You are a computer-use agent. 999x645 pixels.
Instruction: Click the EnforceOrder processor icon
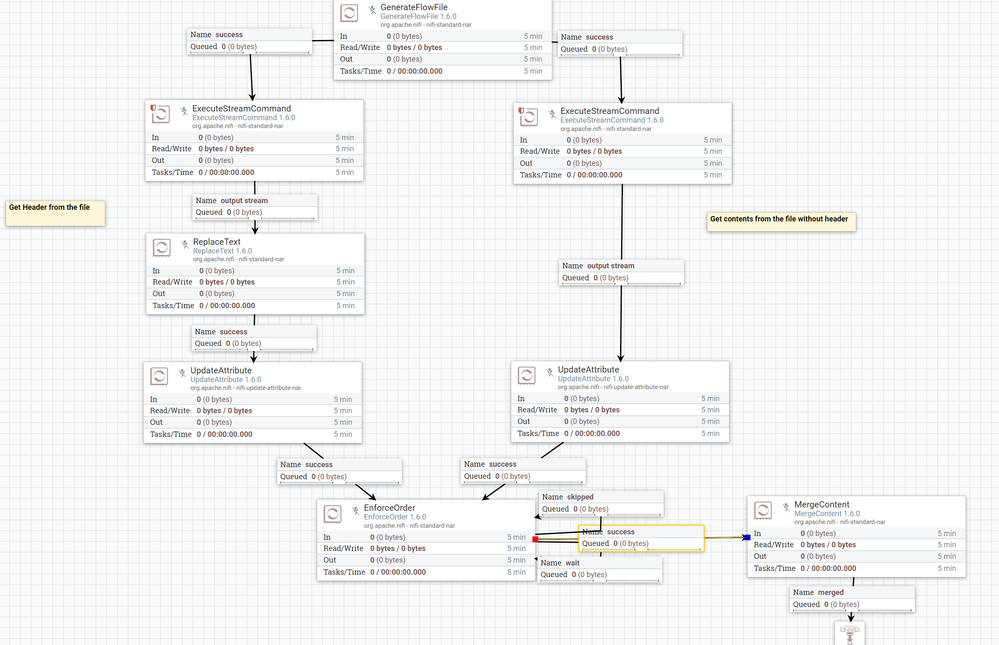point(331,514)
